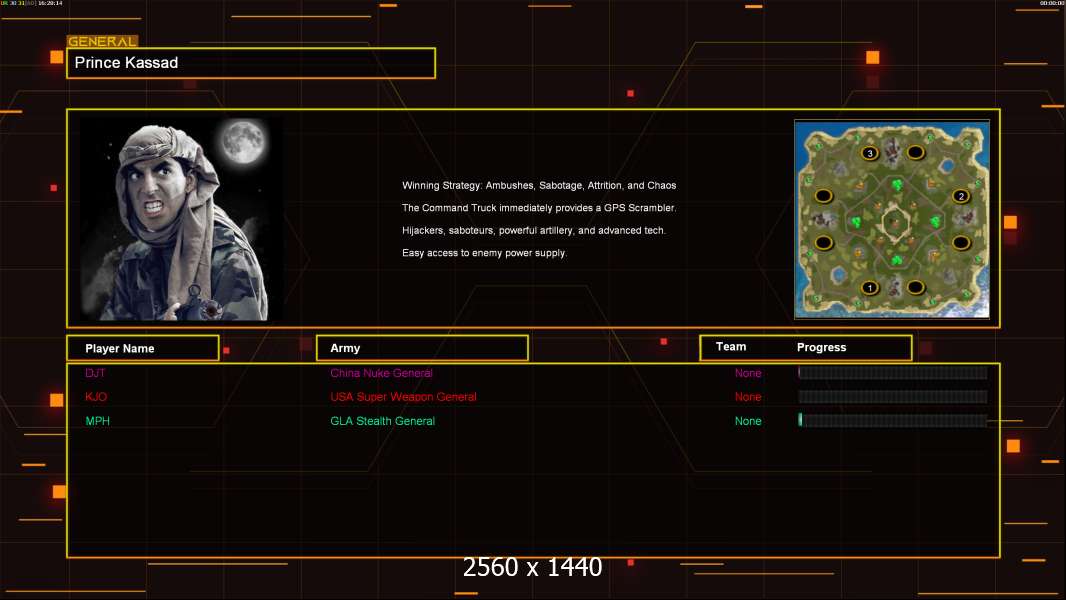Click the Team column header
The image size is (1066, 600).
pos(731,347)
